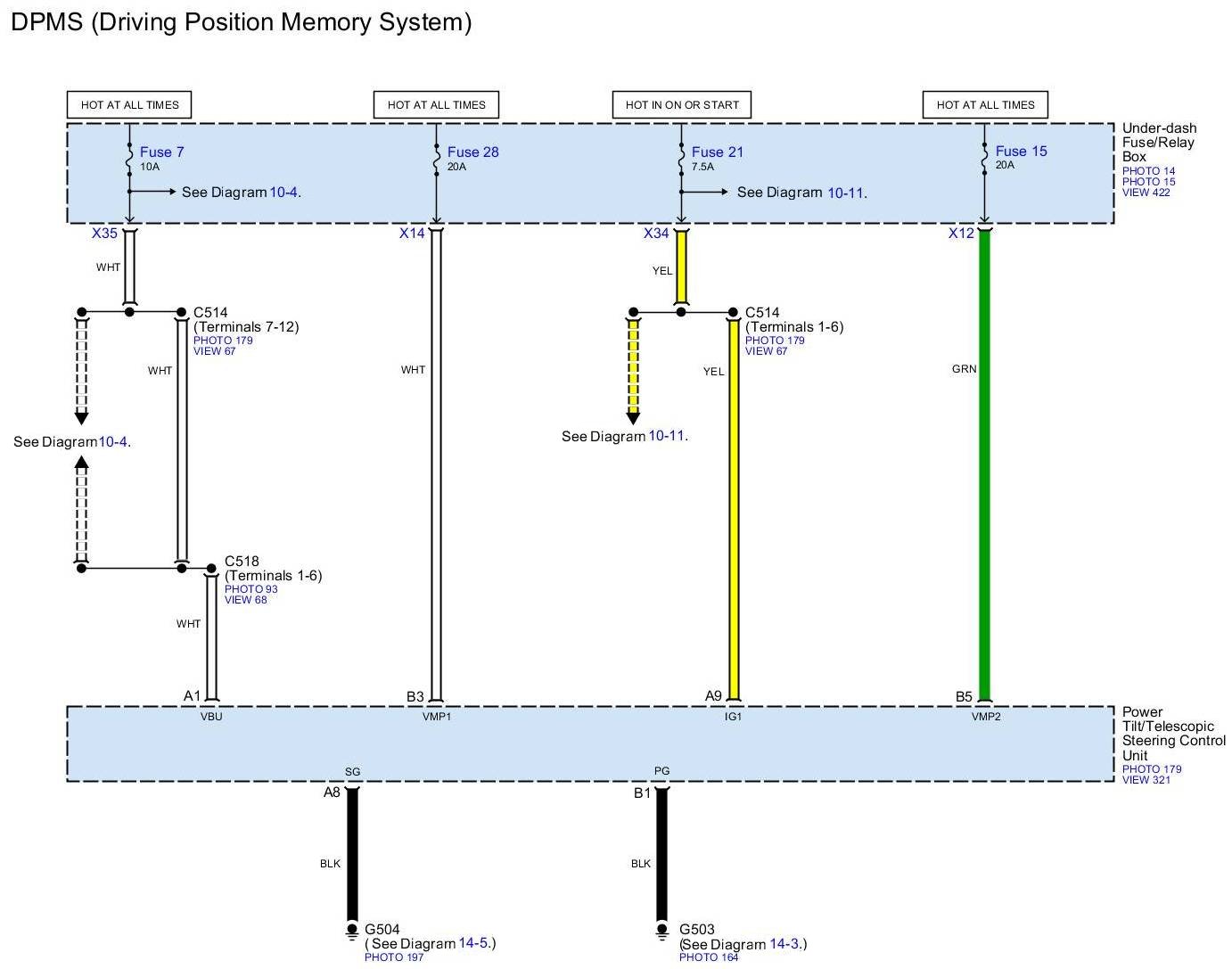
Task: Open the Fuse 7 link
Action: point(161,152)
